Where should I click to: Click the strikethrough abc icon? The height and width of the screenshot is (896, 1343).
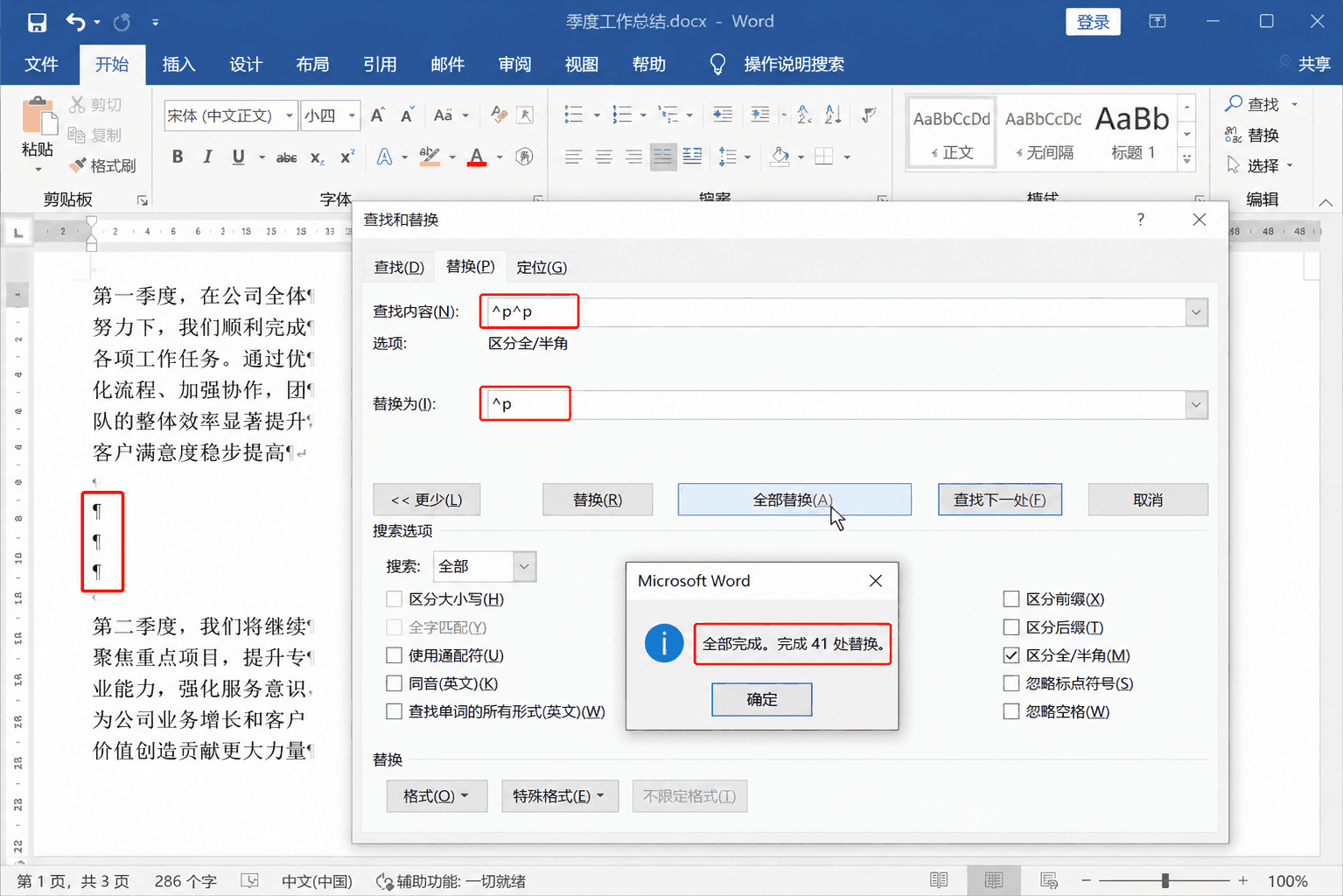pyautogui.click(x=286, y=157)
